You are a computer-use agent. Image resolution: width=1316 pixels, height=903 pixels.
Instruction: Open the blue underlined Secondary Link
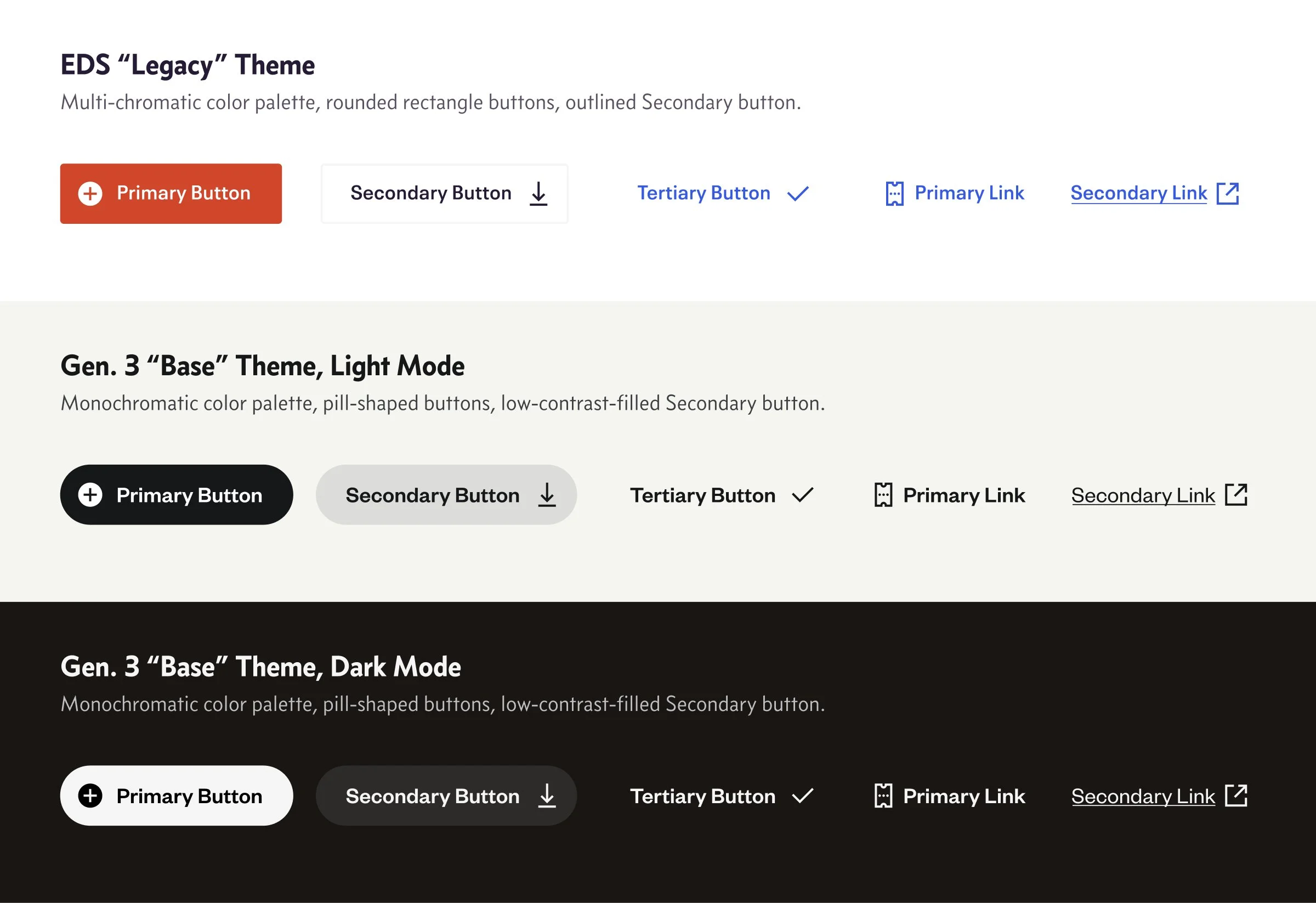[x=1155, y=194]
